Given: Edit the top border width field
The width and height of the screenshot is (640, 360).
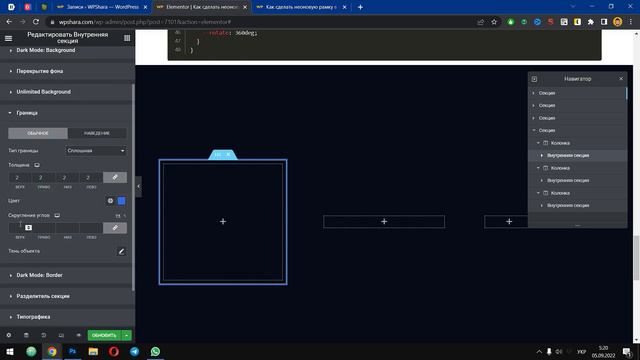Looking at the screenshot, I should [x=20, y=178].
